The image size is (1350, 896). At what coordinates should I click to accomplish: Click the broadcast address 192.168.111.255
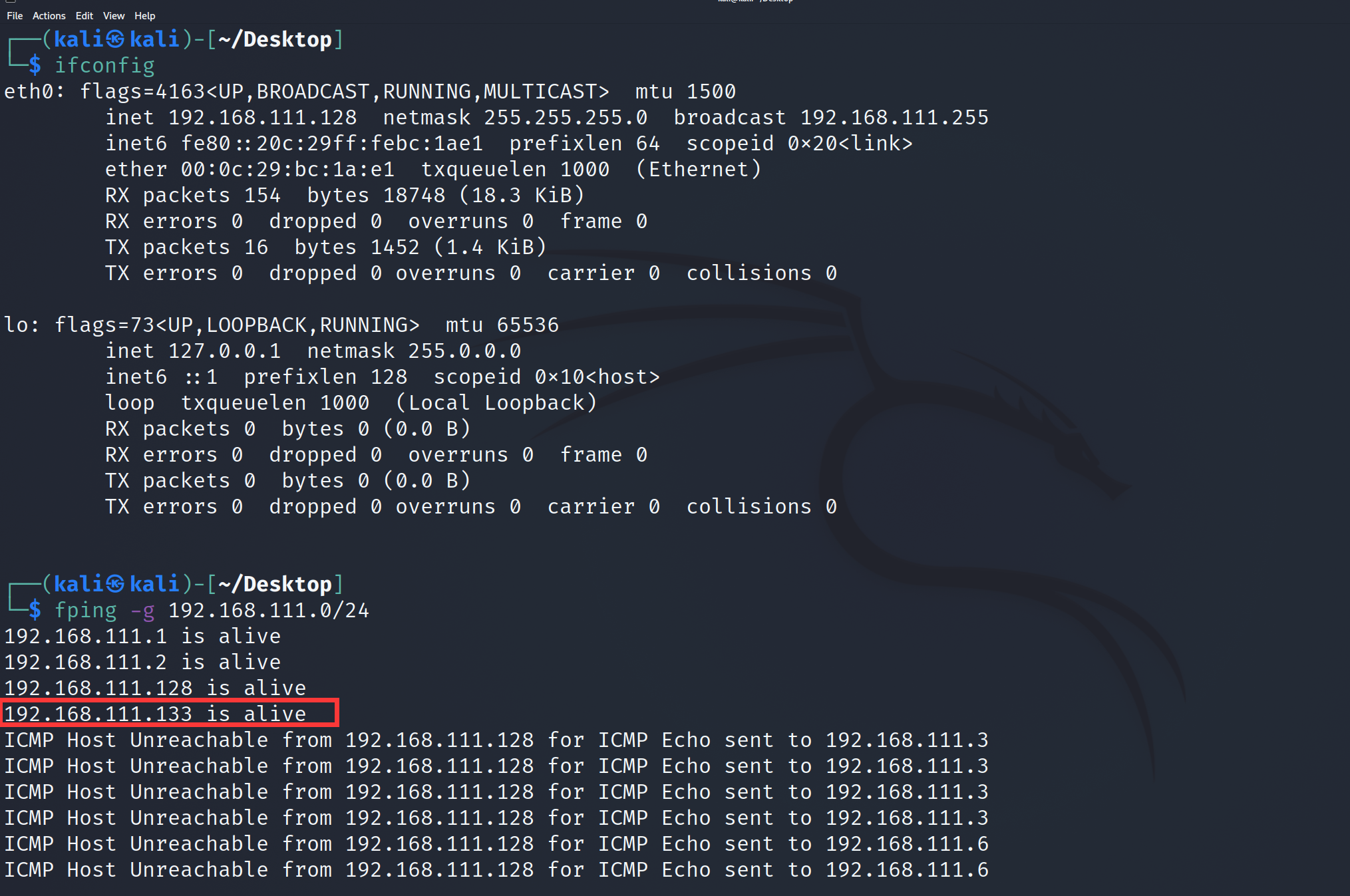tap(894, 118)
